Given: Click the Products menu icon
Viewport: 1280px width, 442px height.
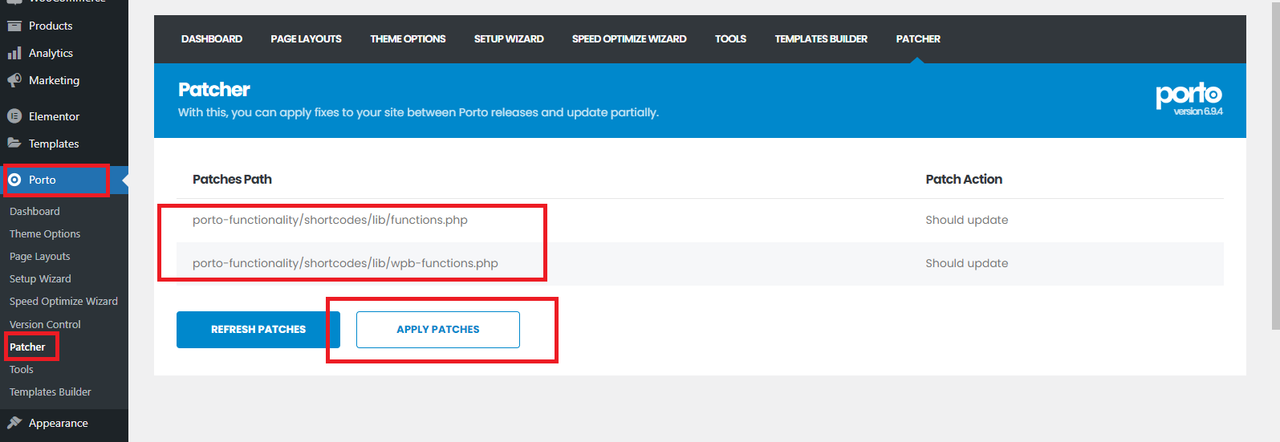Looking at the screenshot, I should [x=14, y=26].
